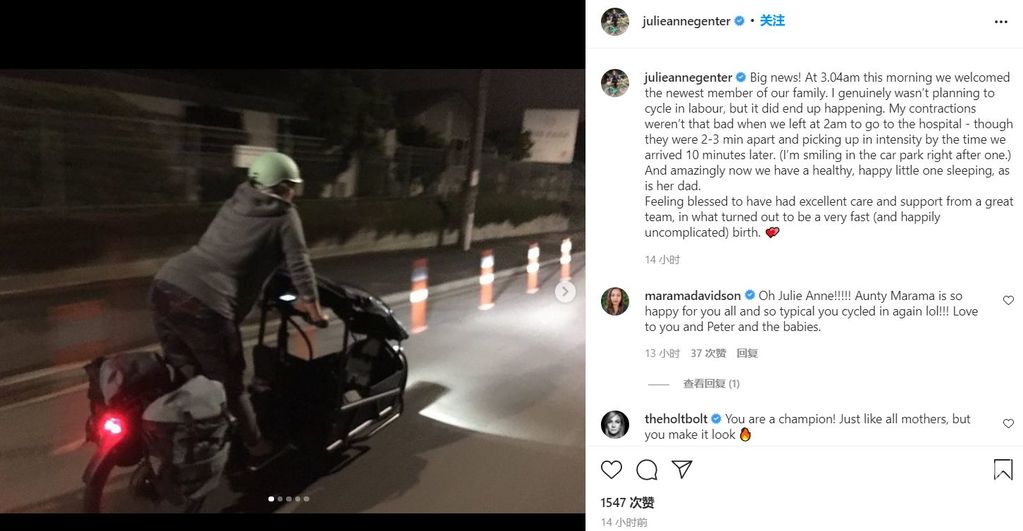The width and height of the screenshot is (1023, 531).
Task: Open the caption author avatar
Action: tap(615, 83)
